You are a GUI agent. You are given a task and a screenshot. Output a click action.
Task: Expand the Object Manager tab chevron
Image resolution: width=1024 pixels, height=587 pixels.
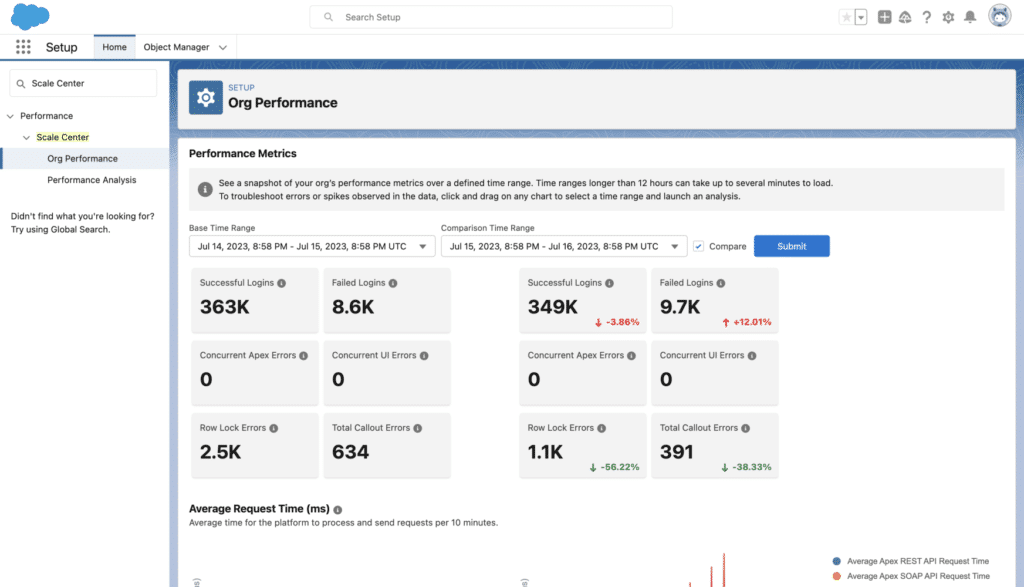pyautogui.click(x=223, y=47)
